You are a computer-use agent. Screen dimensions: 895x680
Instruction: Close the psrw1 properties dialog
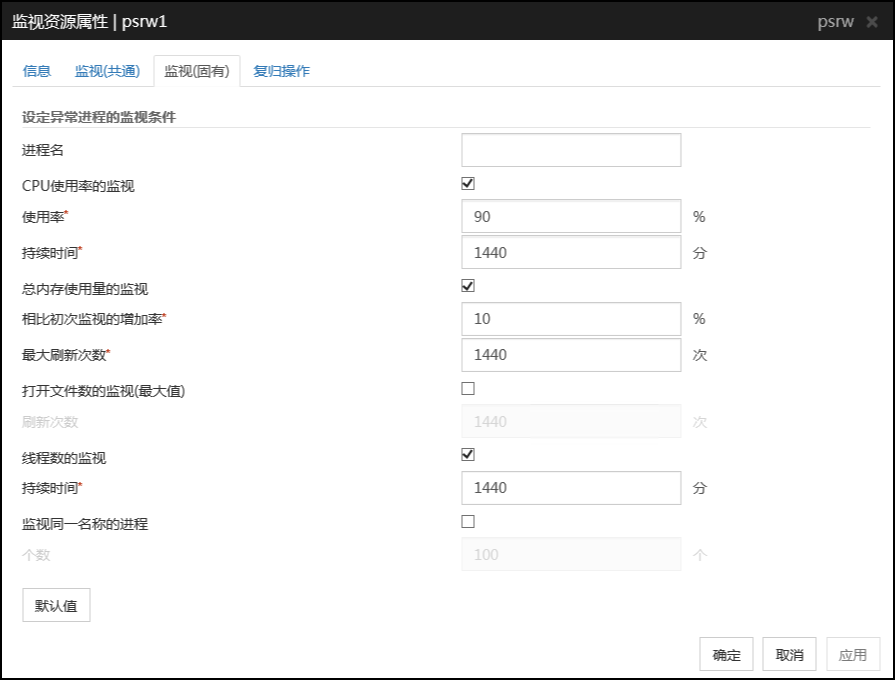872,21
